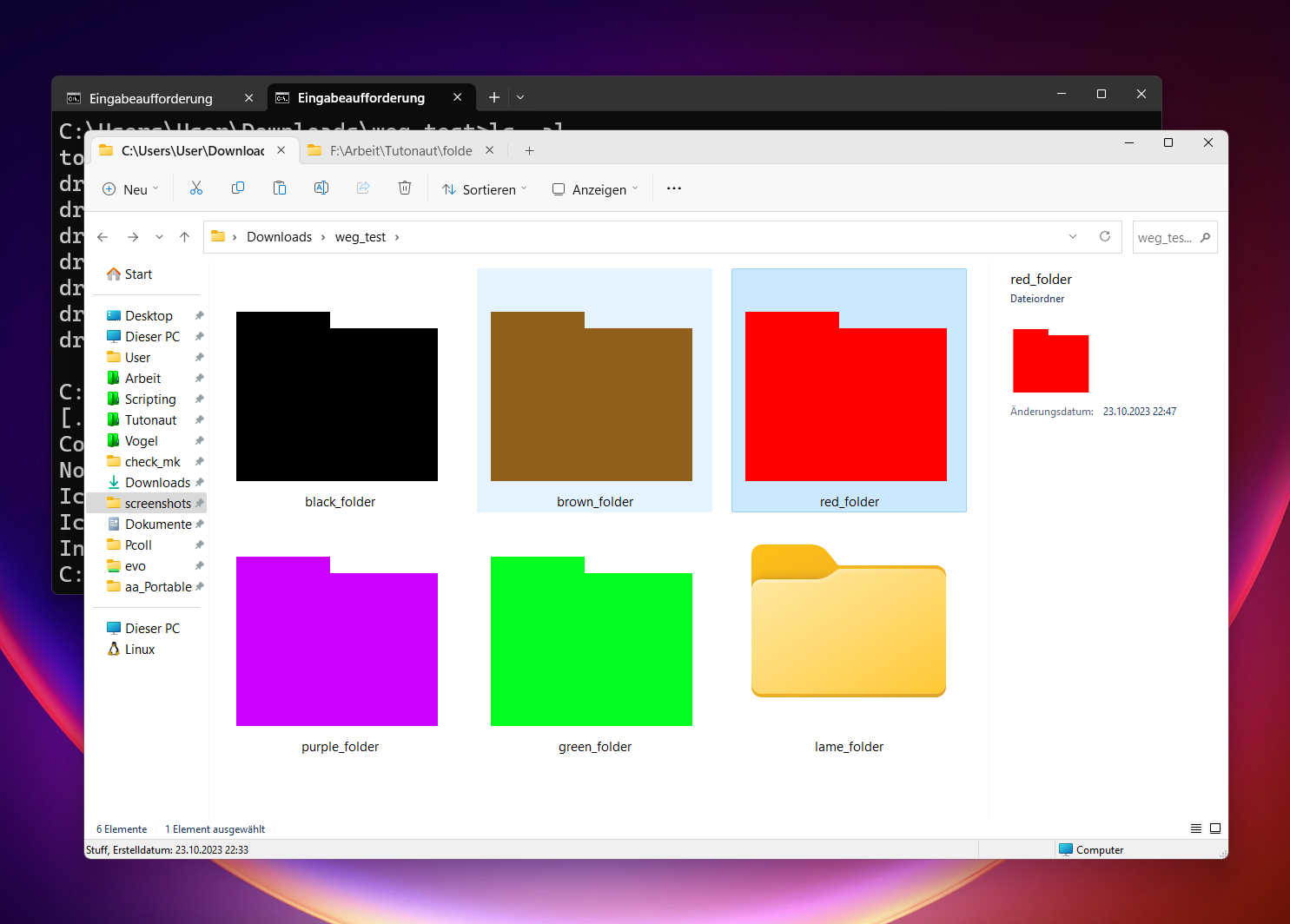Copy red_folder with the Copy icon
Screen dimensions: 1290x924
coord(238,188)
